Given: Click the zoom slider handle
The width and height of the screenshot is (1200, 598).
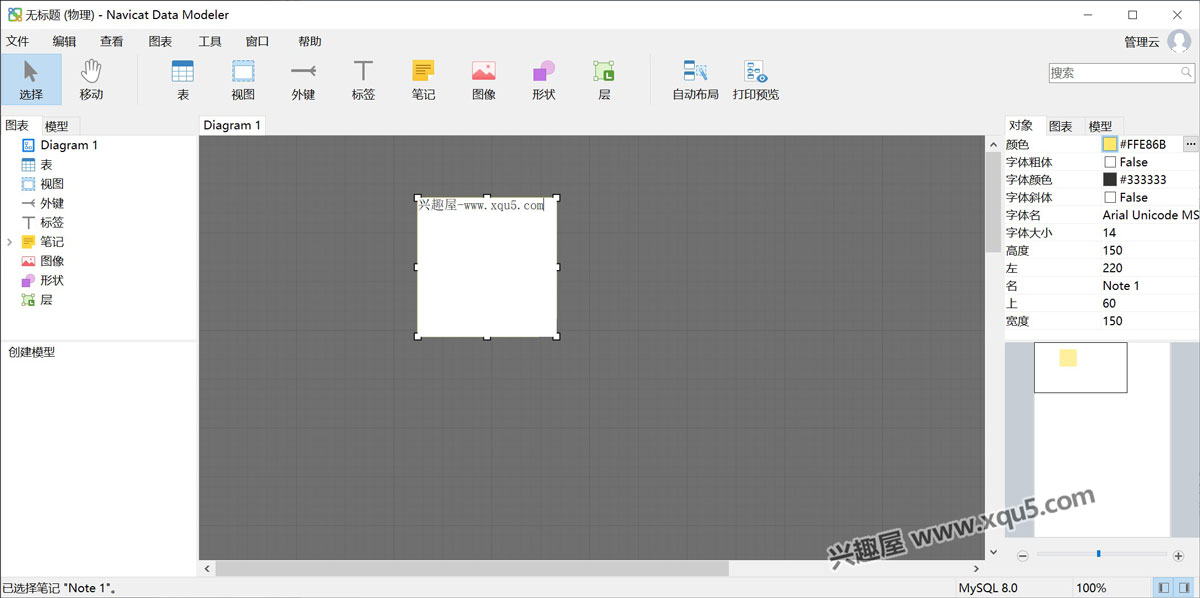Looking at the screenshot, I should click(x=1098, y=553).
